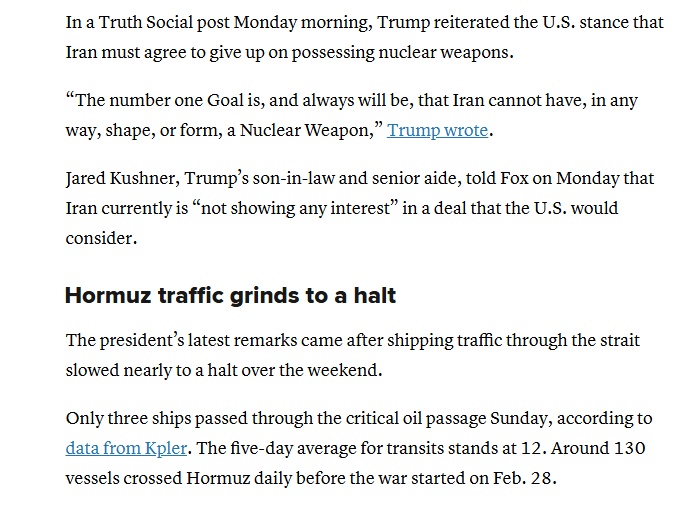The image size is (697, 516).
Task: Click the paragraph starting "Jared Kushner, Trump's son-in-law"
Action: click(x=360, y=208)
